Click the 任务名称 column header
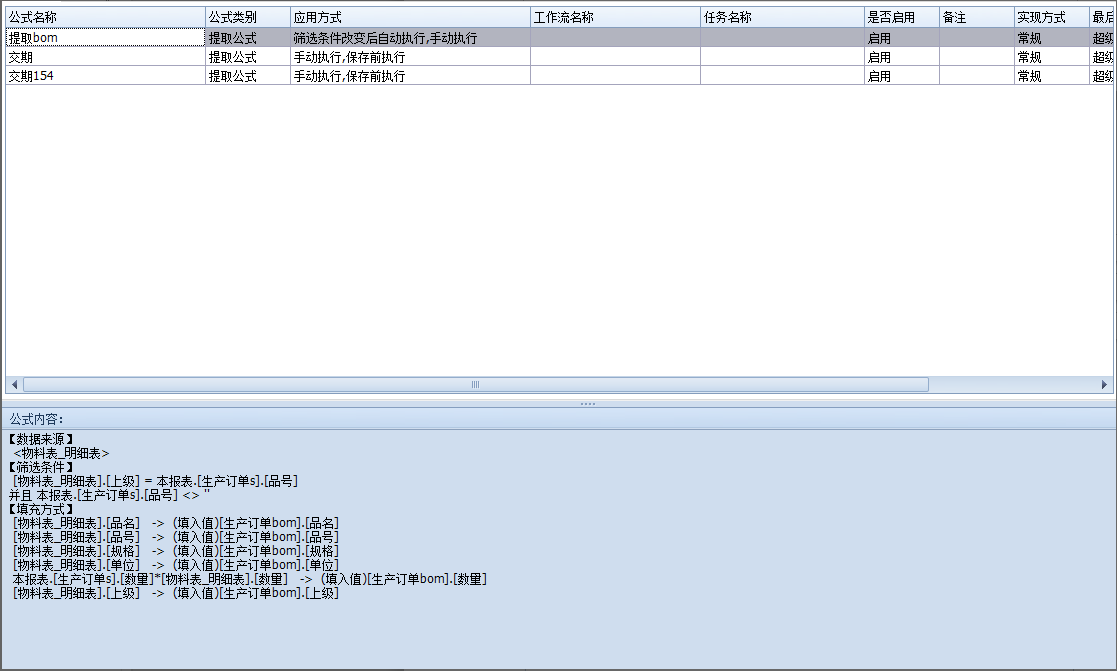1117x671 pixels. tap(781, 18)
